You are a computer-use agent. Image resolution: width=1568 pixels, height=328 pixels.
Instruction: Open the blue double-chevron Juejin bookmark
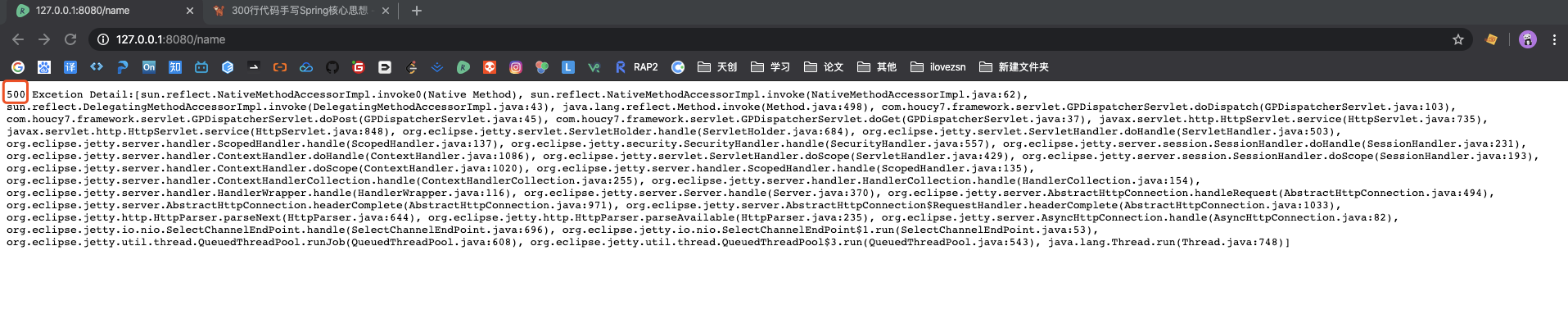pos(437,67)
